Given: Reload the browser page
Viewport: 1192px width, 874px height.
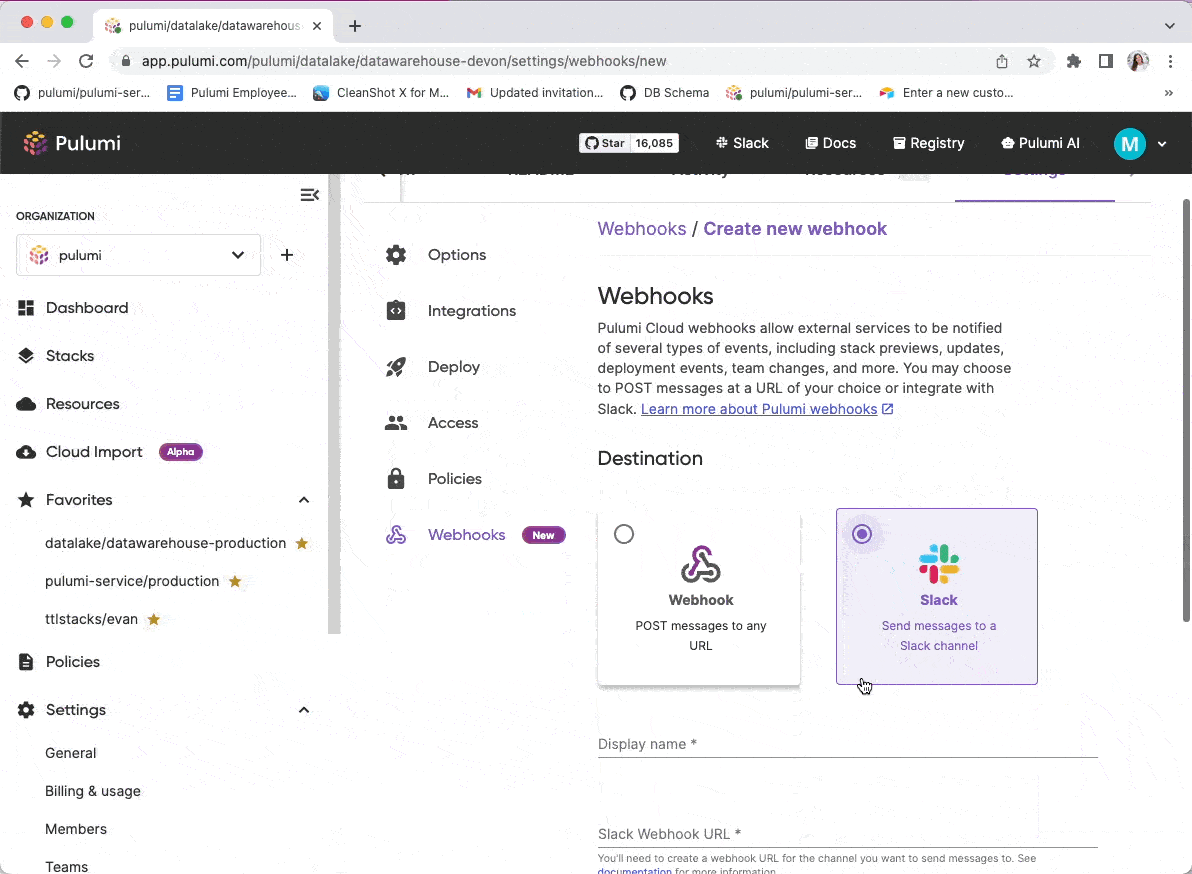Looking at the screenshot, I should tap(86, 62).
